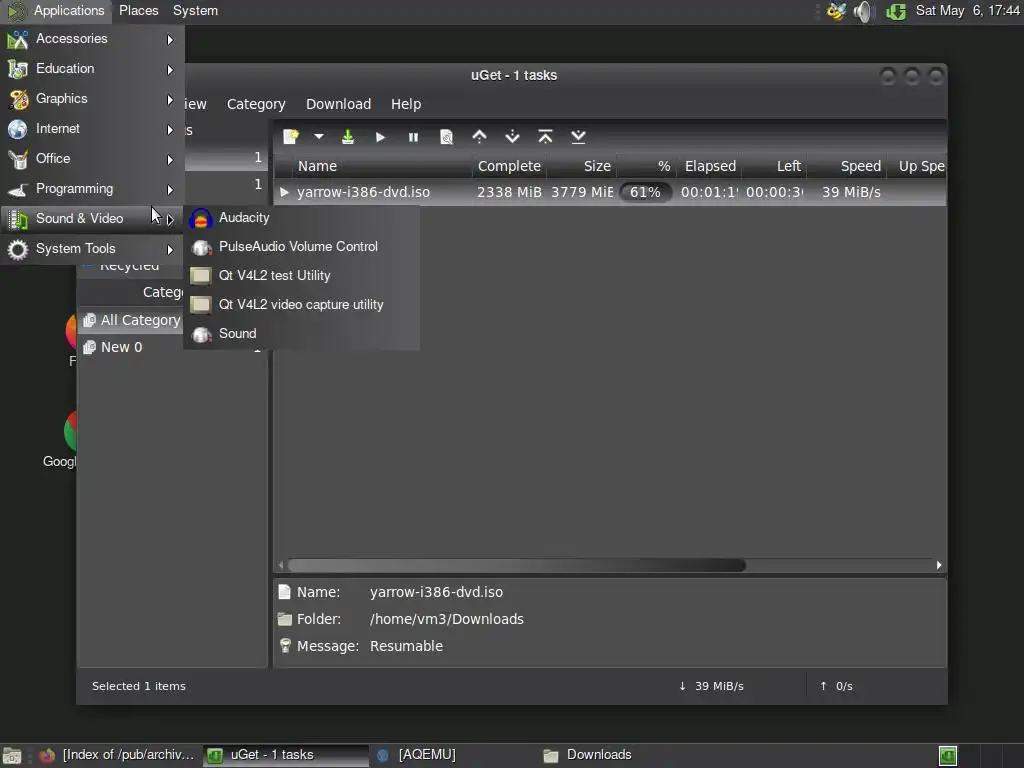Expand the Accessories submenu
This screenshot has width=1024, height=768.
(91, 39)
